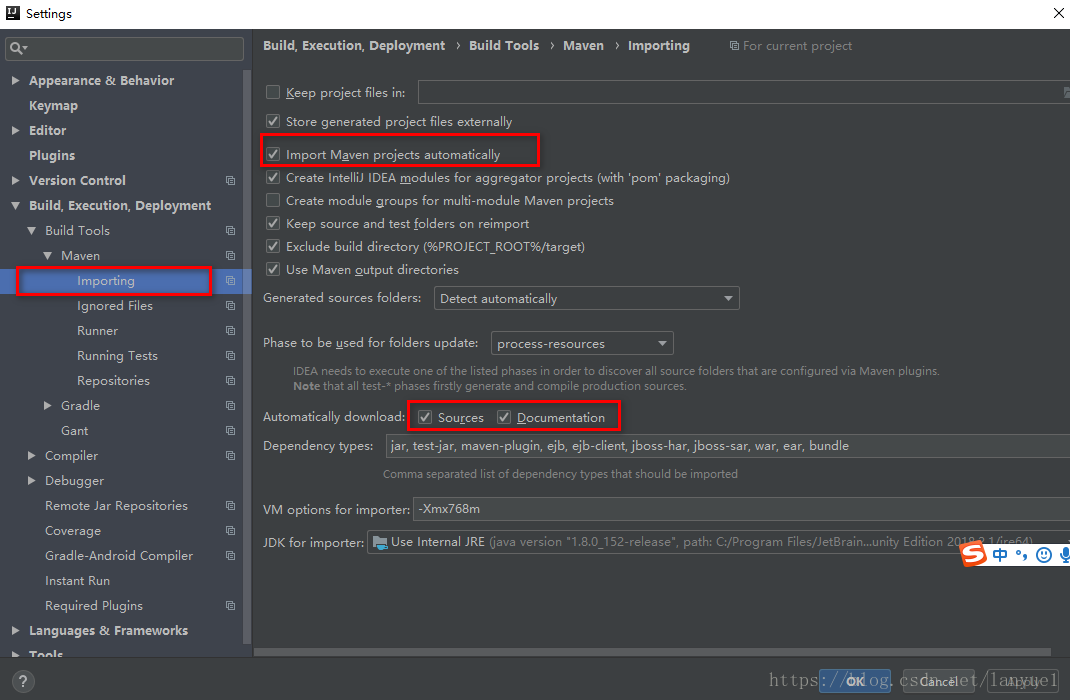The width and height of the screenshot is (1070, 700).
Task: Click the OK button
Action: pos(854,681)
